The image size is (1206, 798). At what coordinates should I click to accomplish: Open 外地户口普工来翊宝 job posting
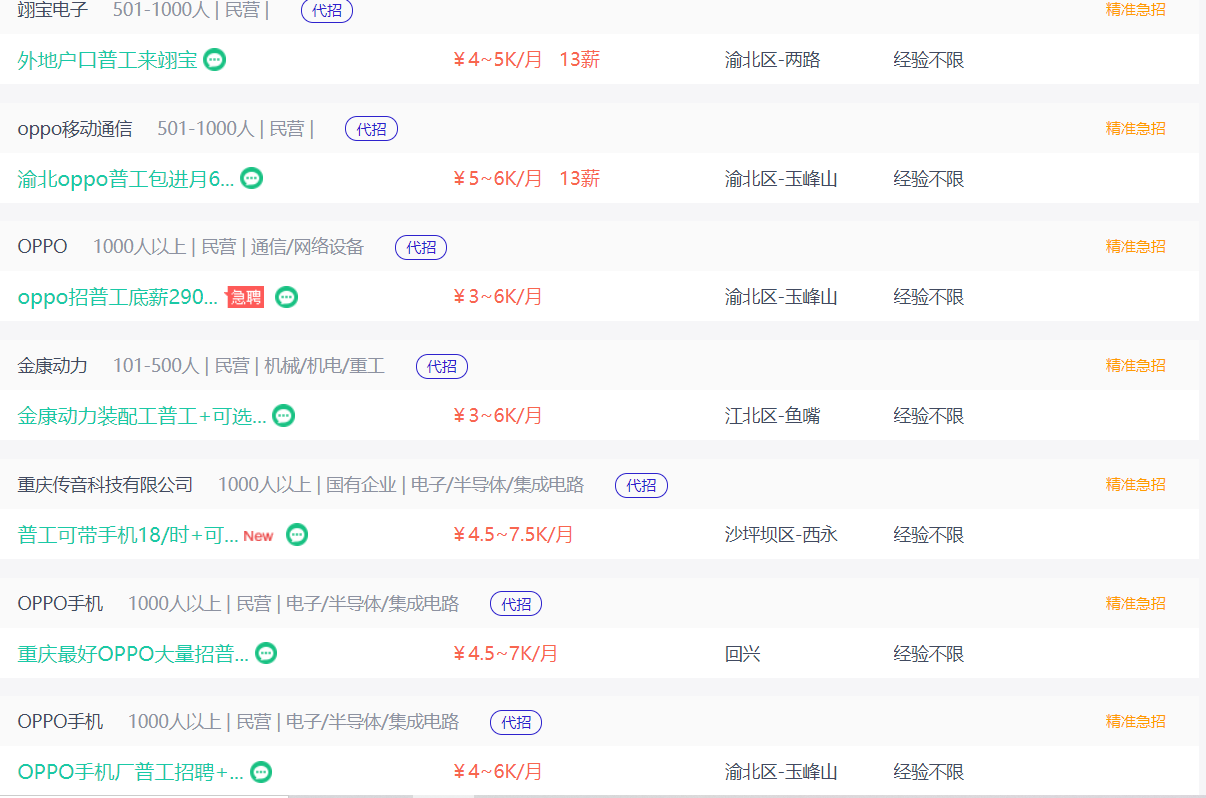(x=108, y=59)
